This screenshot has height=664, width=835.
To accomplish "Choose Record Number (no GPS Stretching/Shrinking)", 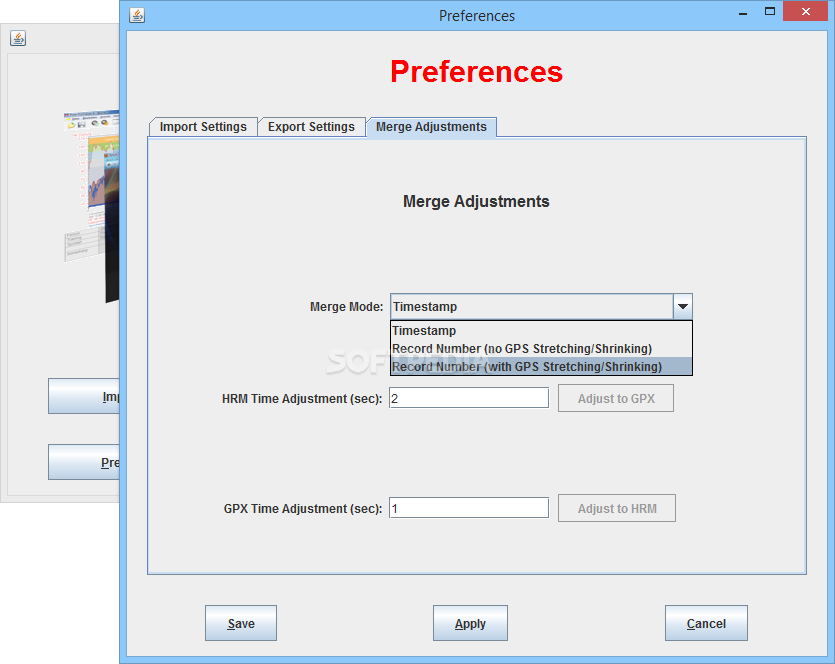I will click(541, 349).
